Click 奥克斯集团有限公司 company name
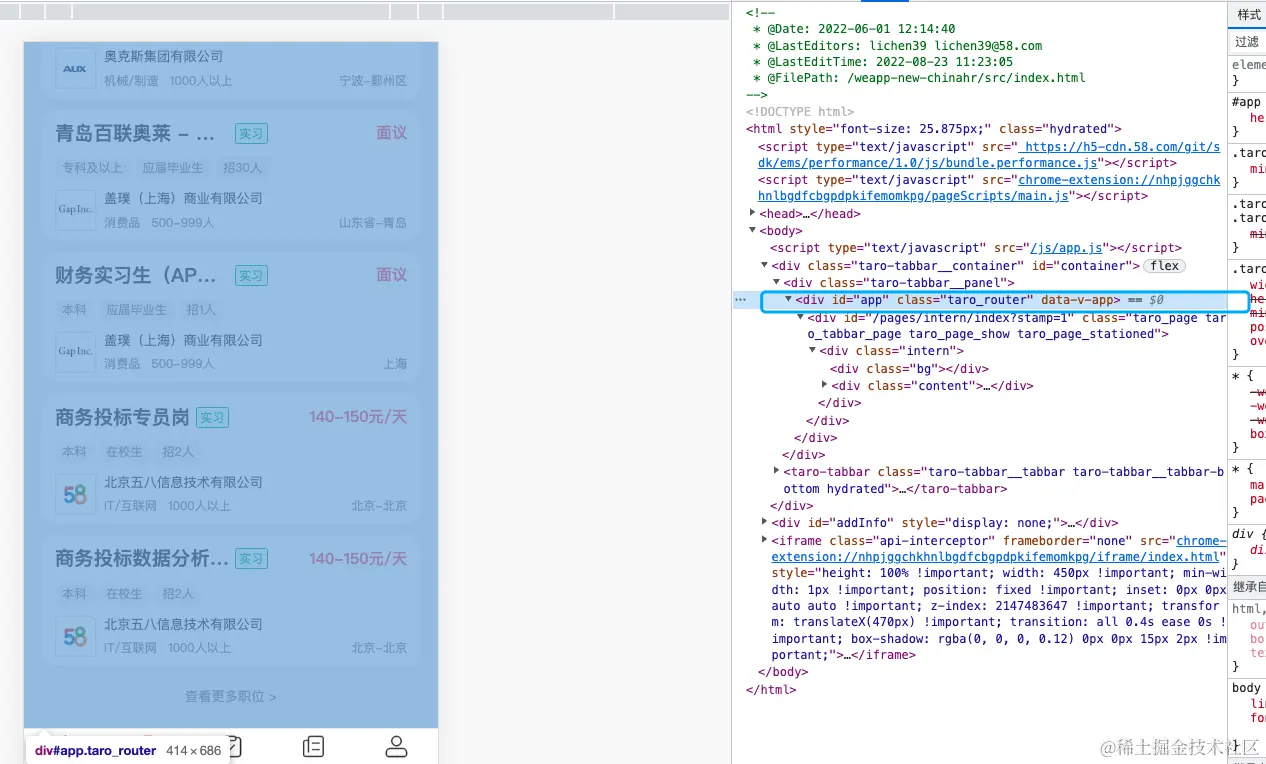The image size is (1266, 764). coord(164,57)
